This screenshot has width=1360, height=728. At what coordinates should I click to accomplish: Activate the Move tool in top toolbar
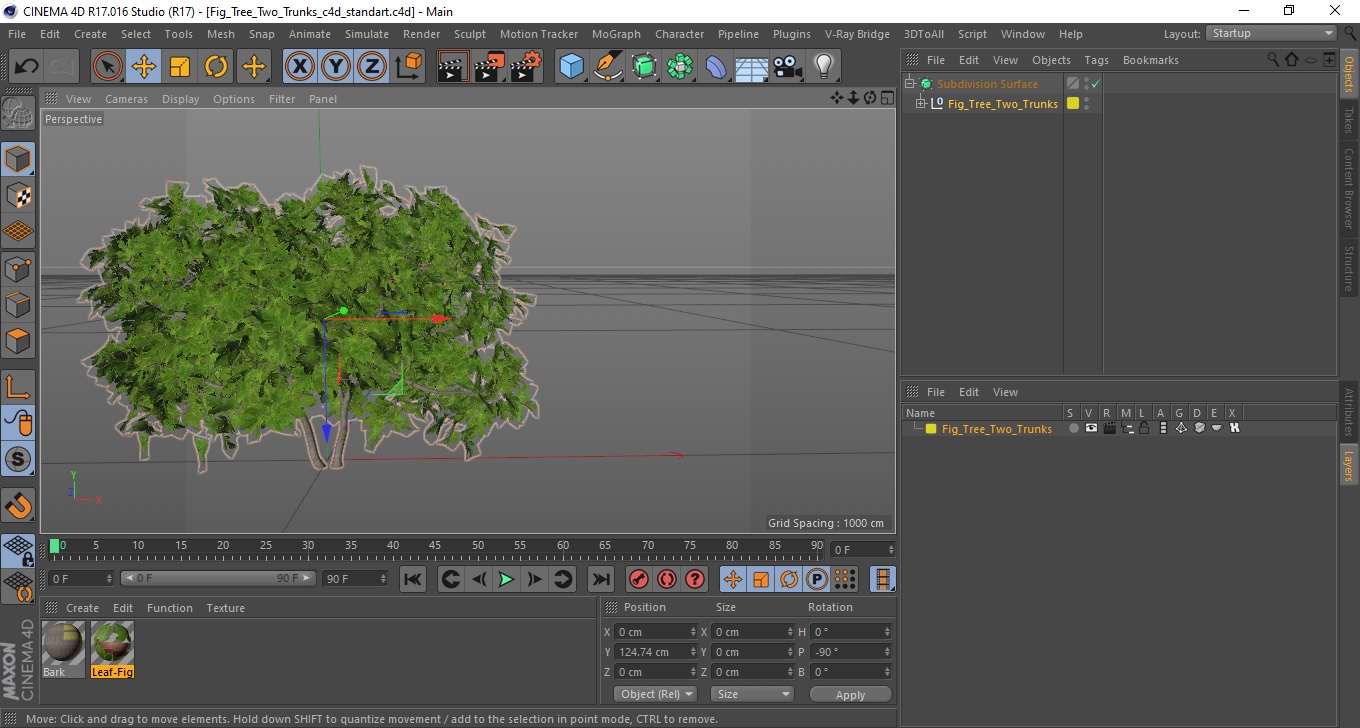coord(144,67)
